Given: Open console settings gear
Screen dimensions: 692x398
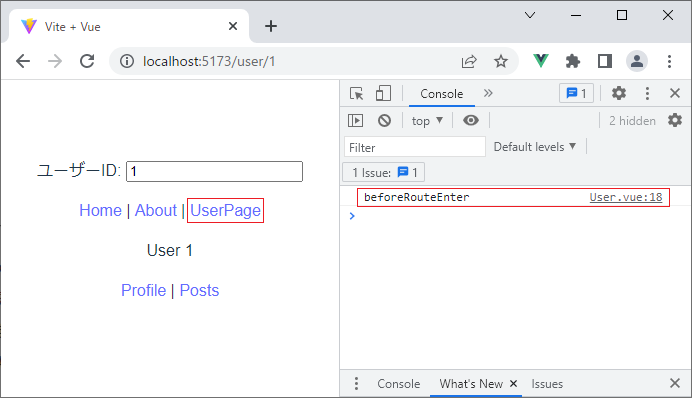Looking at the screenshot, I should pos(675,120).
